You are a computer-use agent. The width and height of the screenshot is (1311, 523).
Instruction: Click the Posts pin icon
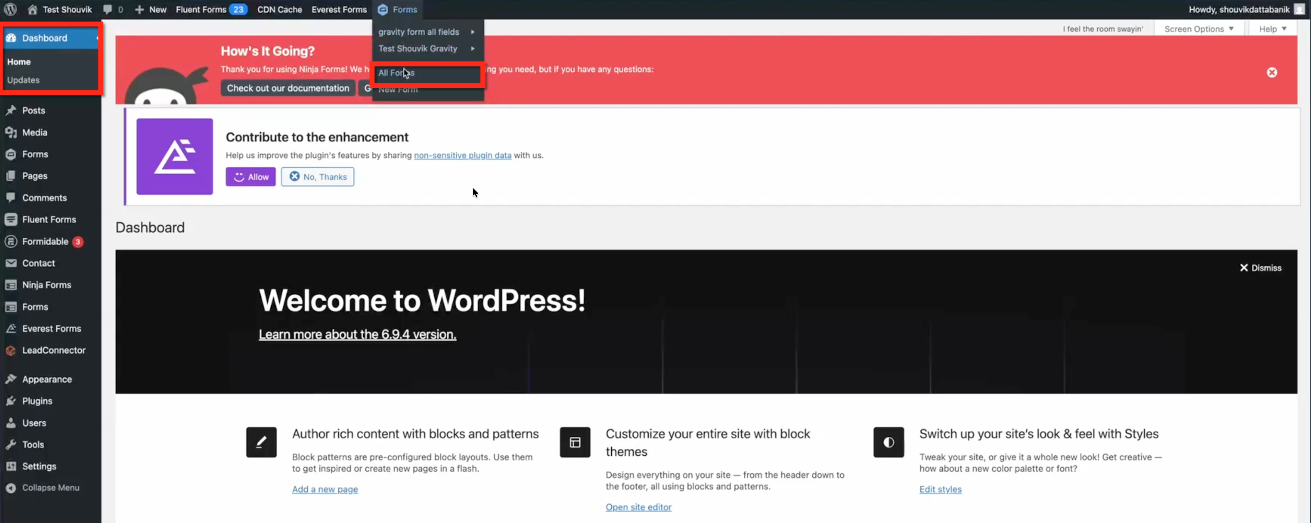click(11, 110)
